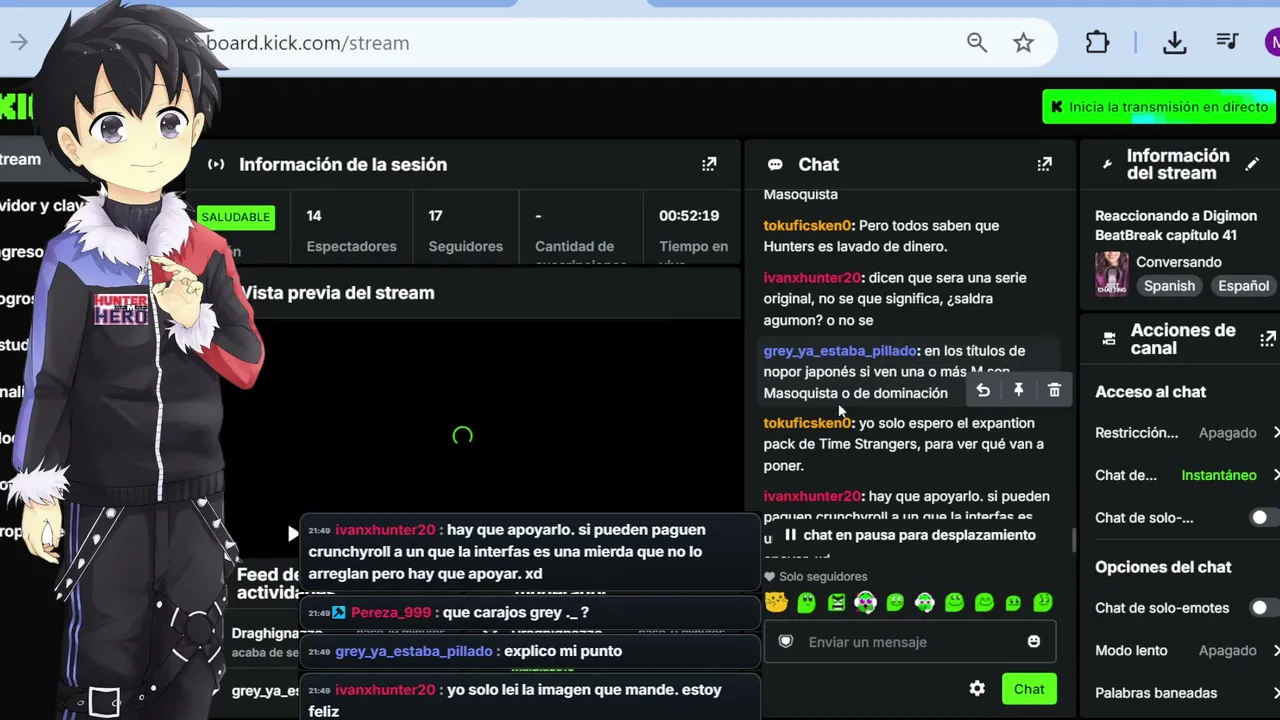Screen dimensions: 1280x720
Task: Zoom using the magnifier icon in address bar
Action: click(x=977, y=42)
